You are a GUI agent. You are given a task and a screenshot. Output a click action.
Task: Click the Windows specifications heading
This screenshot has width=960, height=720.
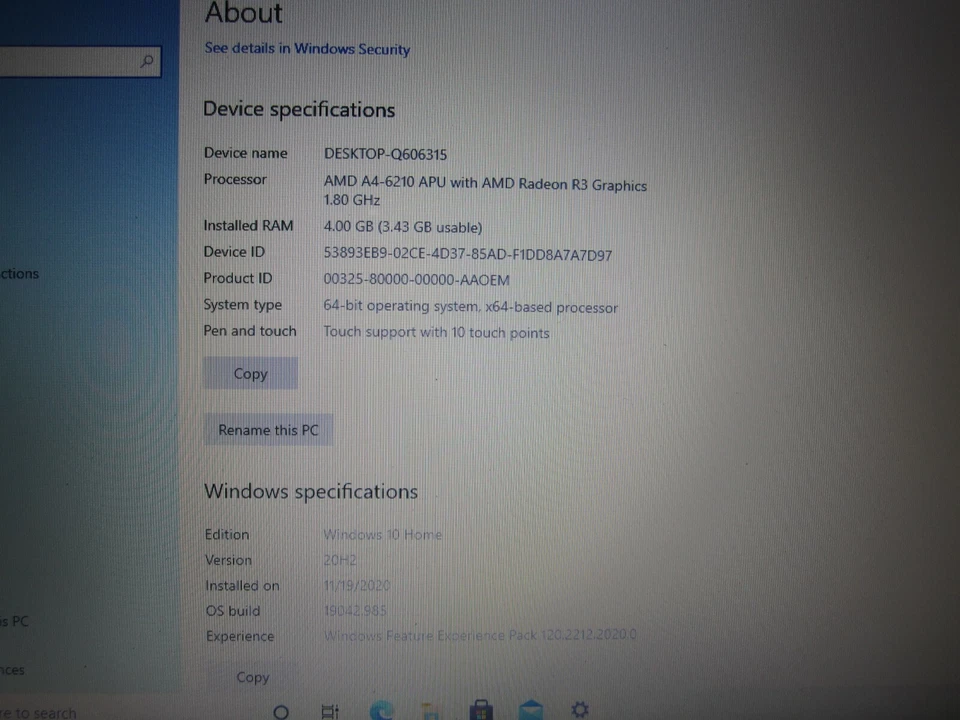310,492
